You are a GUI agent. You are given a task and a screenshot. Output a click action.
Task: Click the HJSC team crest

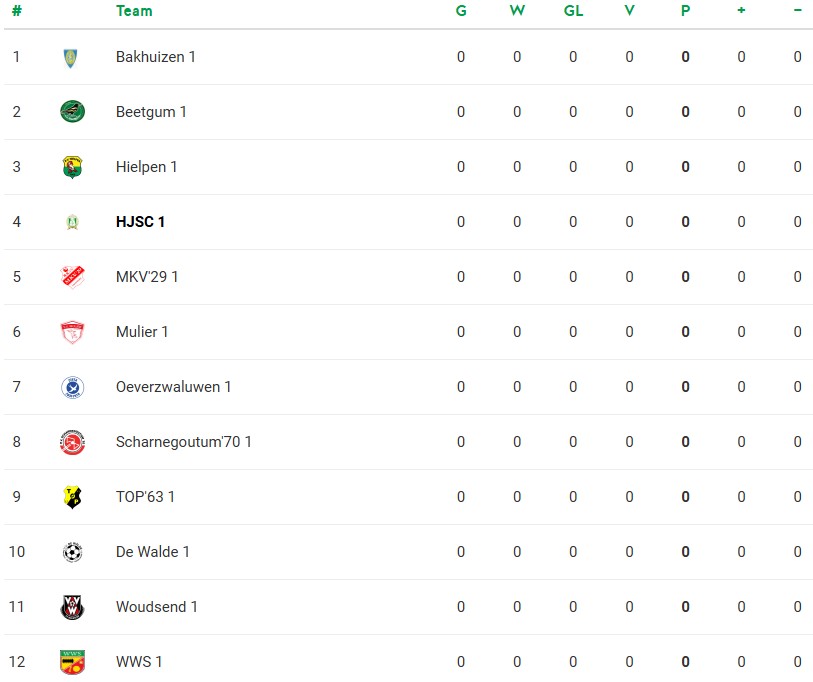(73, 222)
